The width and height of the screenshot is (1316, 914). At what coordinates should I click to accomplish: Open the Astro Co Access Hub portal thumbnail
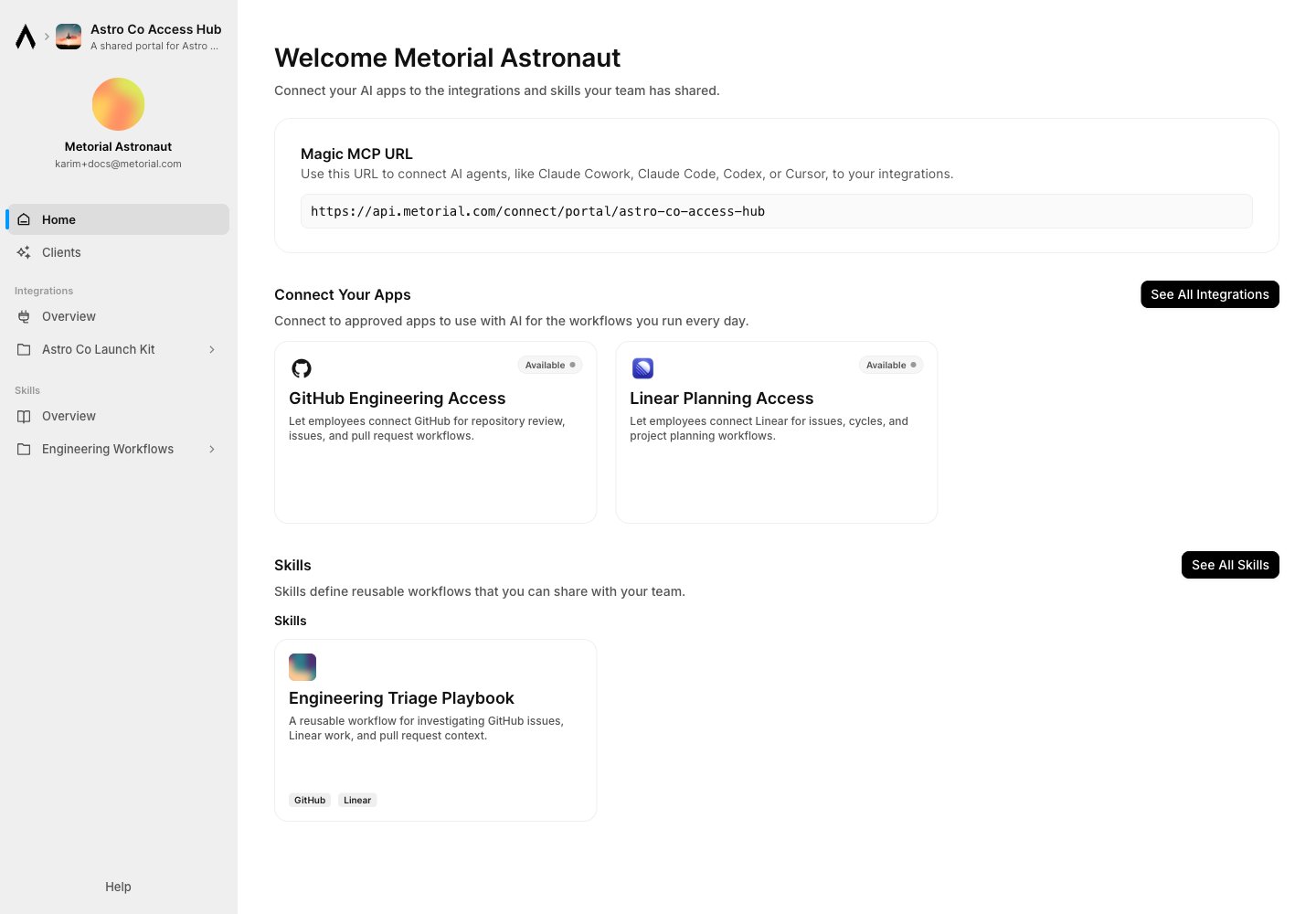[69, 37]
